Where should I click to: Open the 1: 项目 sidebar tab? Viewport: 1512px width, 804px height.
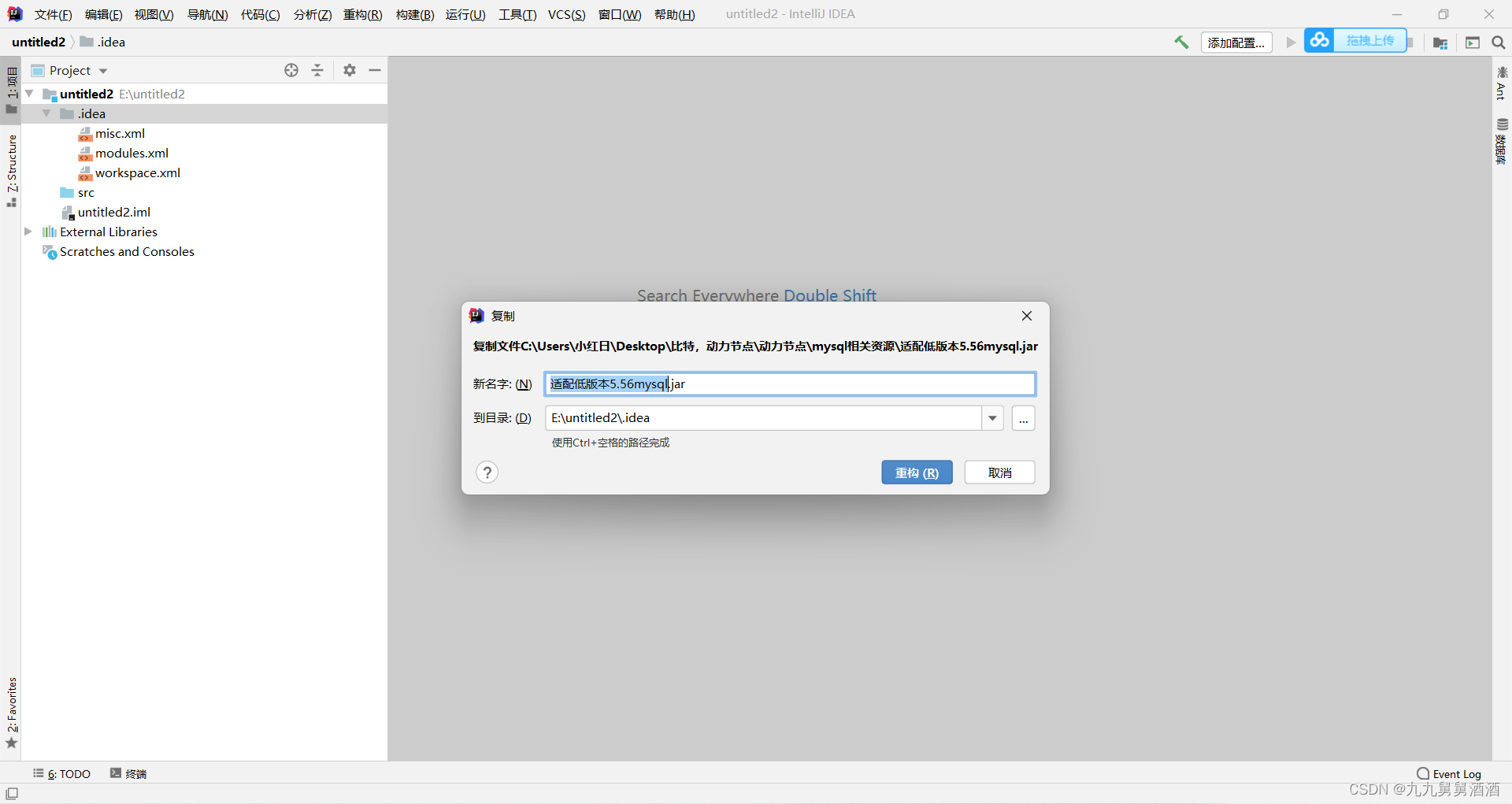coord(11,90)
